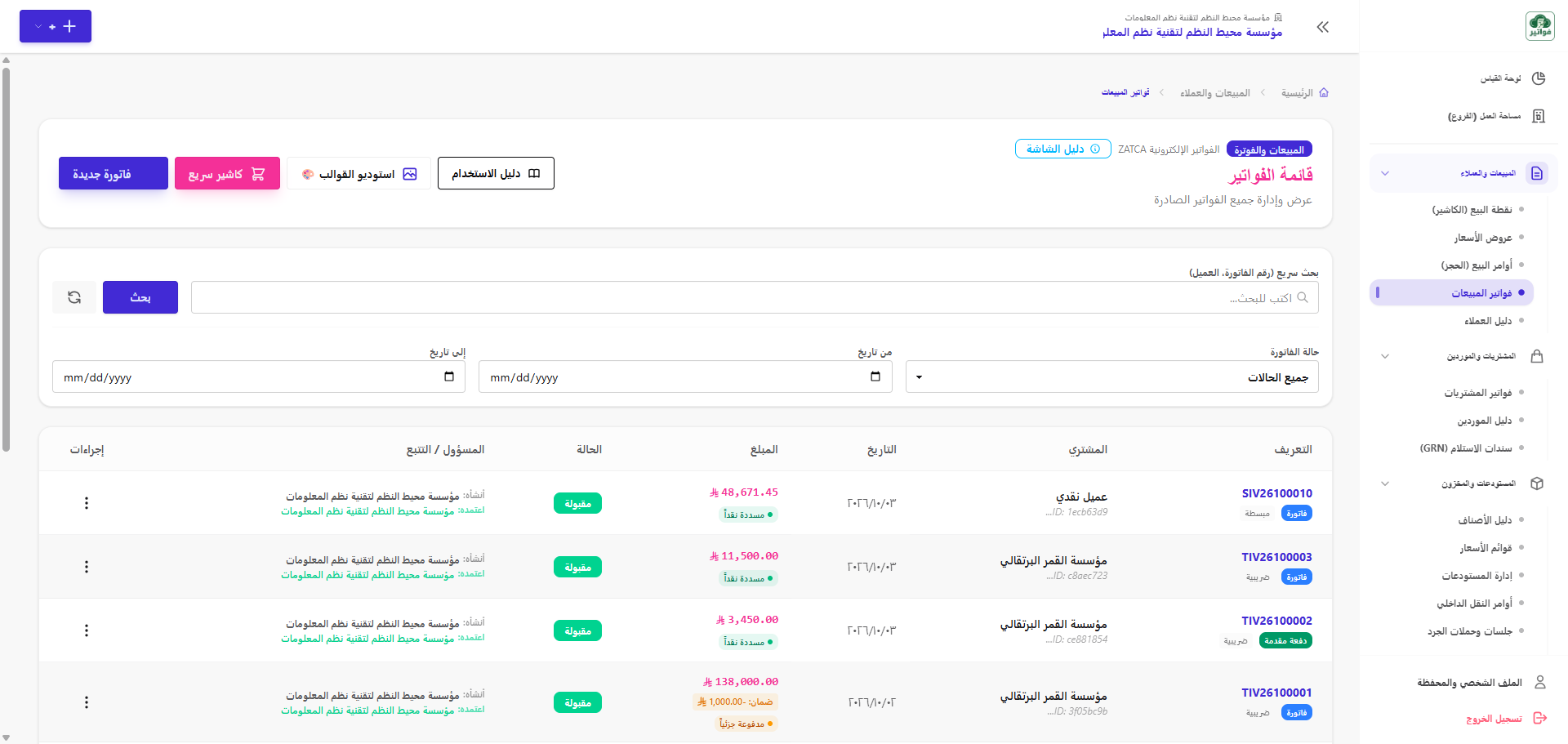Click the page vertical scrollbar
Image resolution: width=1568 pixels, height=744 pixels.
click(x=6, y=260)
